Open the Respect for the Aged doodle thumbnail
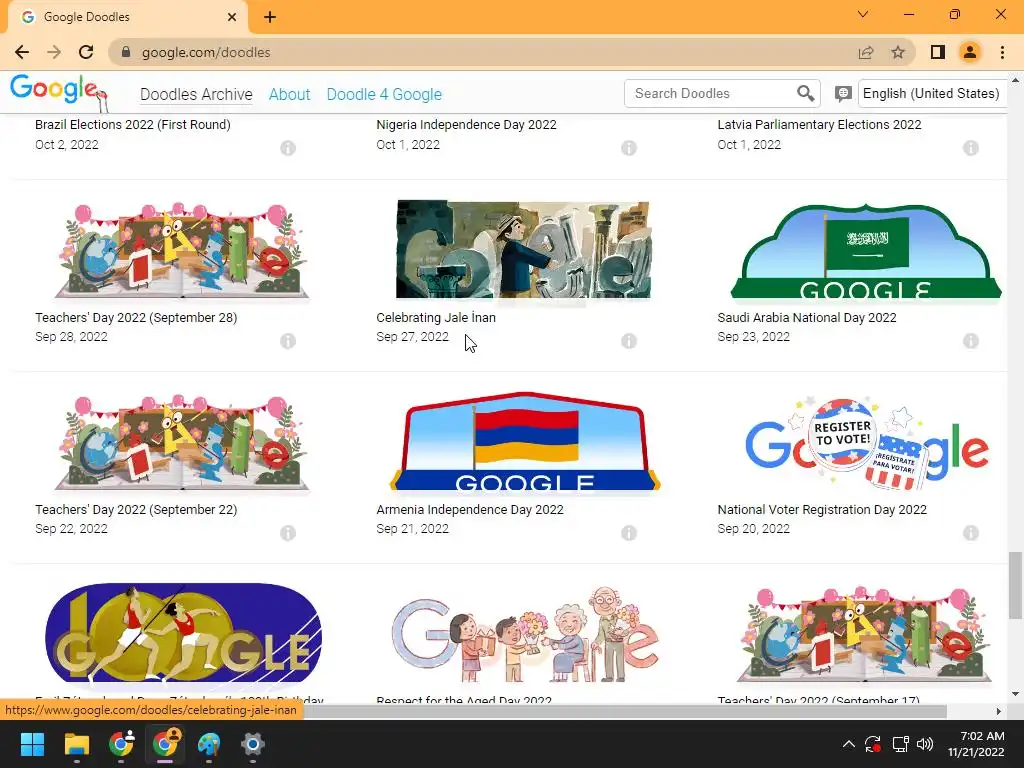This screenshot has height=768, width=1024. click(x=524, y=635)
